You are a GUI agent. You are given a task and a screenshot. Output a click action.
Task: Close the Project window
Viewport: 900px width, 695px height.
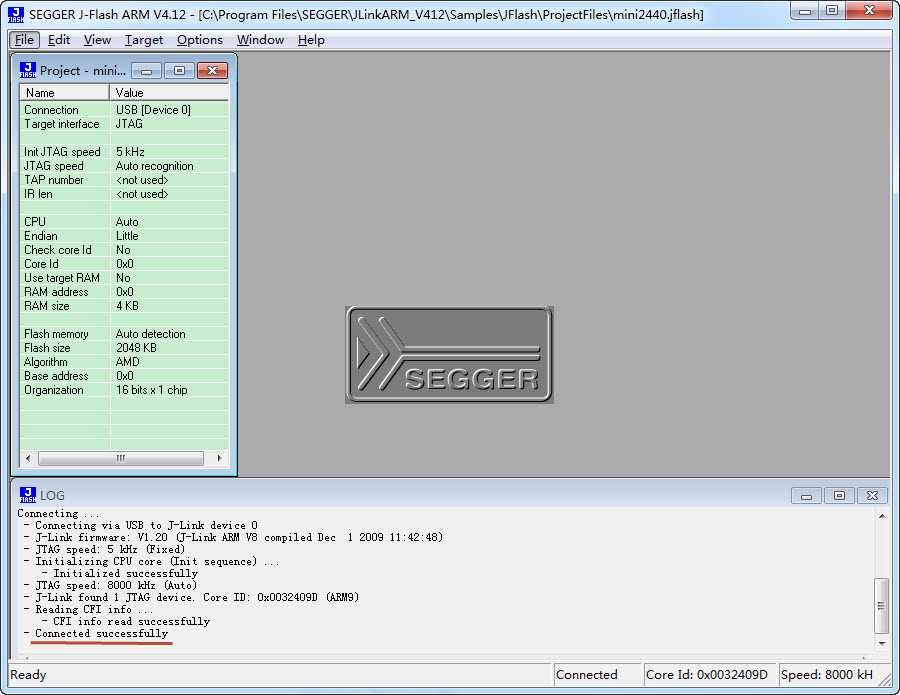coord(212,71)
